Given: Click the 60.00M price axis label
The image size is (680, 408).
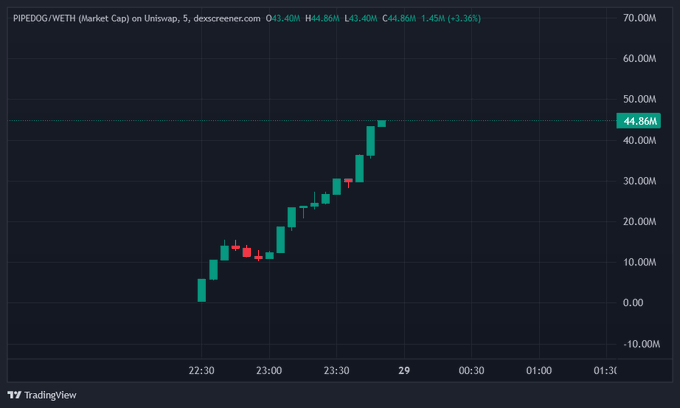Looking at the screenshot, I should pyautogui.click(x=639, y=59).
